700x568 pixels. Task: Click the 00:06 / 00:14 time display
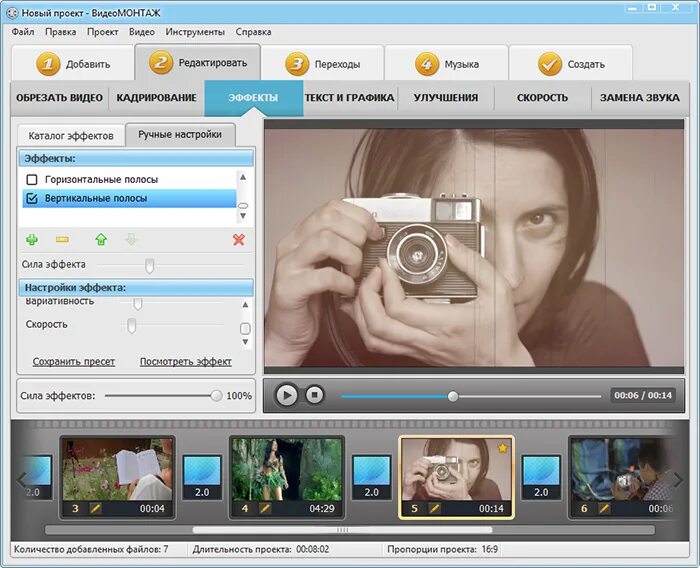643,395
